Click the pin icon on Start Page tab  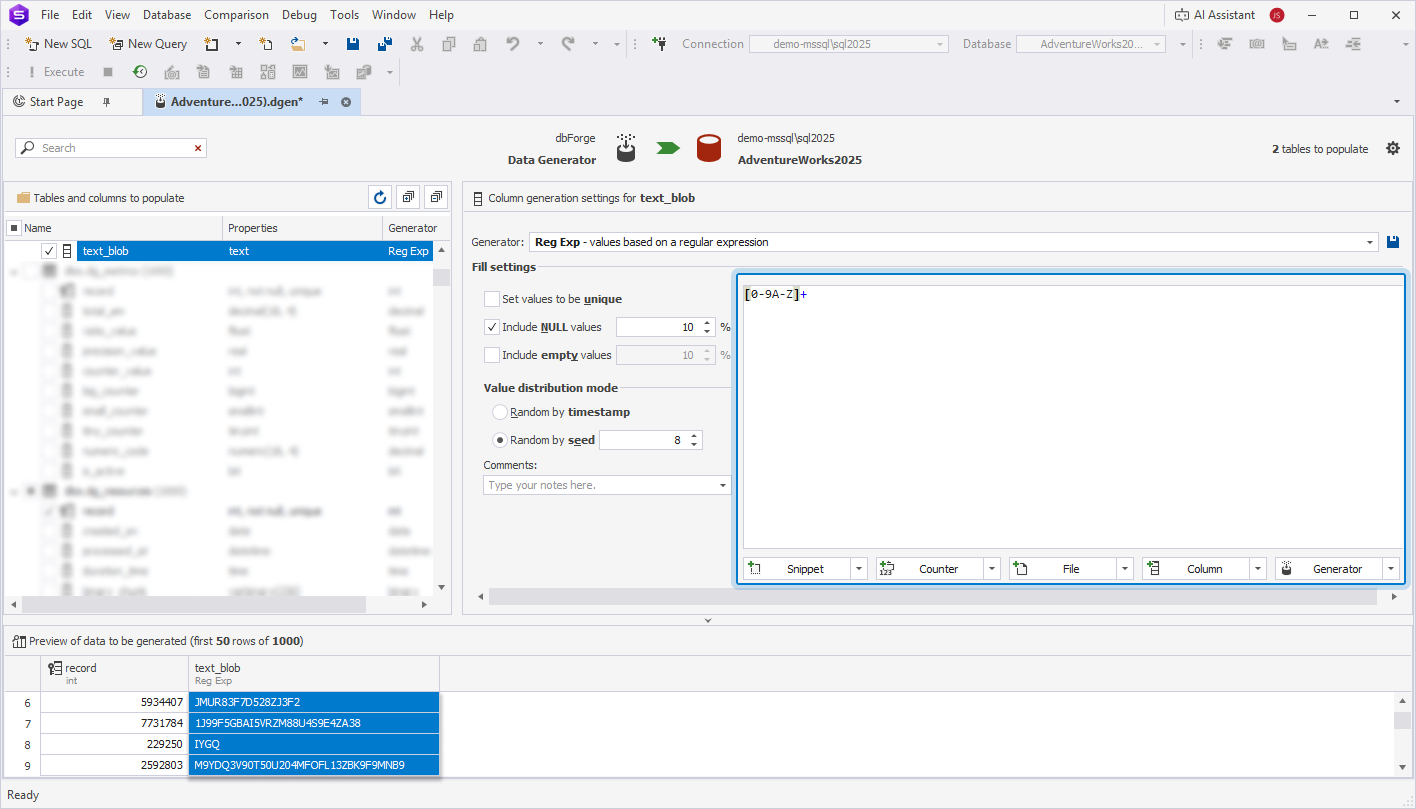tap(107, 102)
